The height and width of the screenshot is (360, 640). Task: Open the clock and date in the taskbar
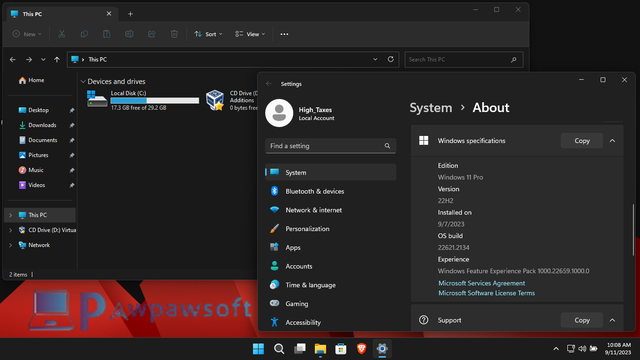point(619,349)
